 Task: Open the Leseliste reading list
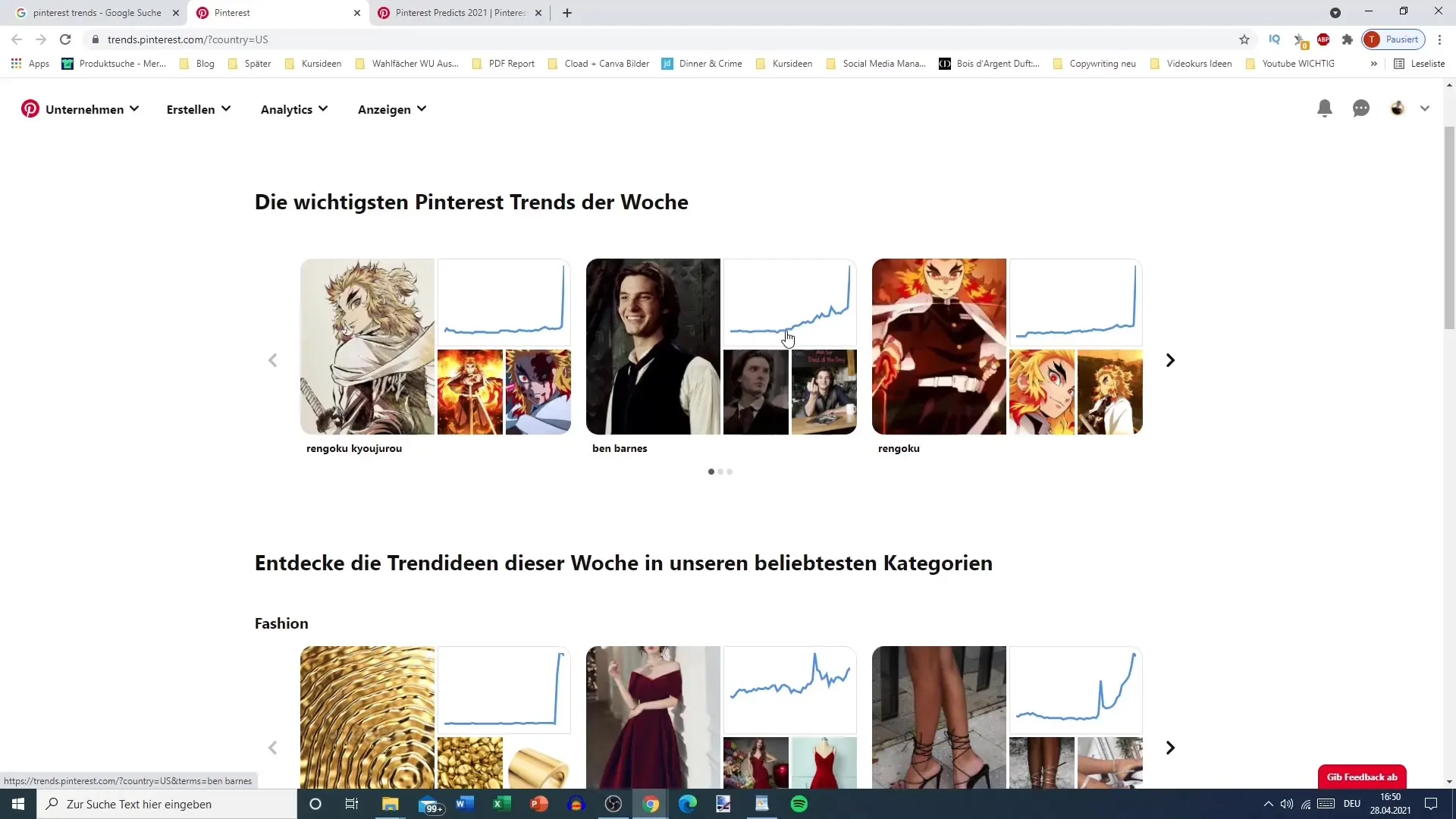click(x=1420, y=64)
